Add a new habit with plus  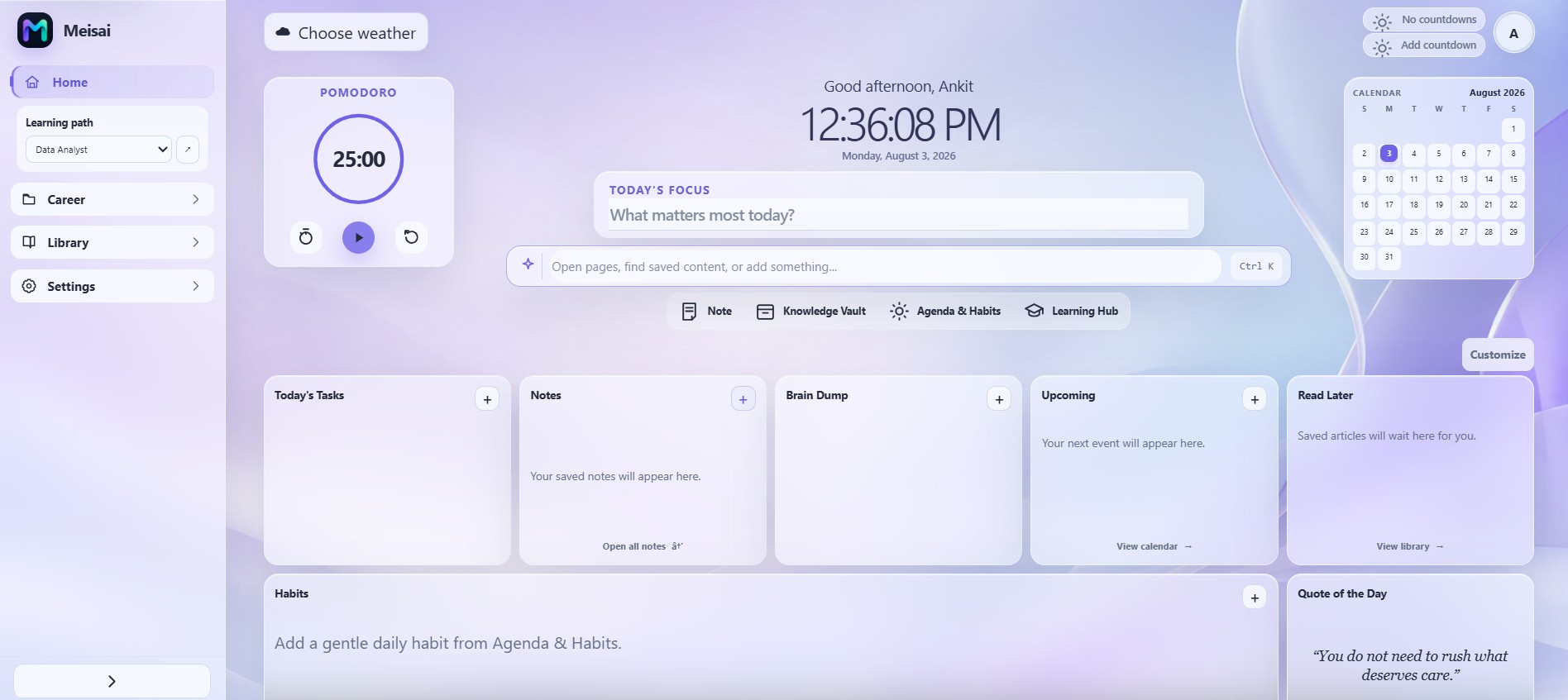tap(1255, 598)
